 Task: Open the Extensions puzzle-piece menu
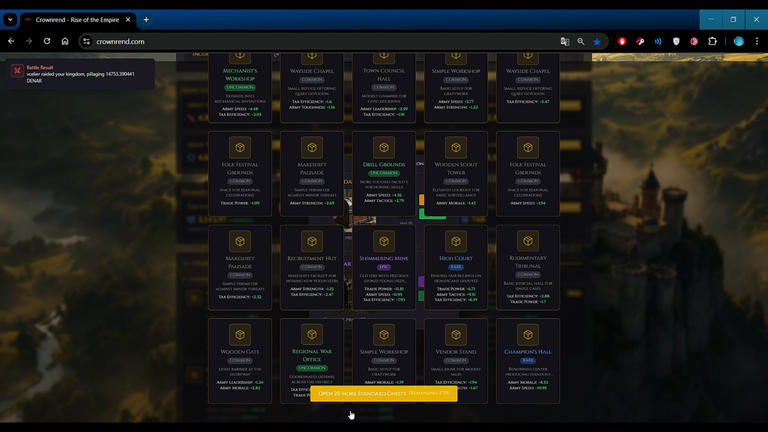[x=712, y=42]
